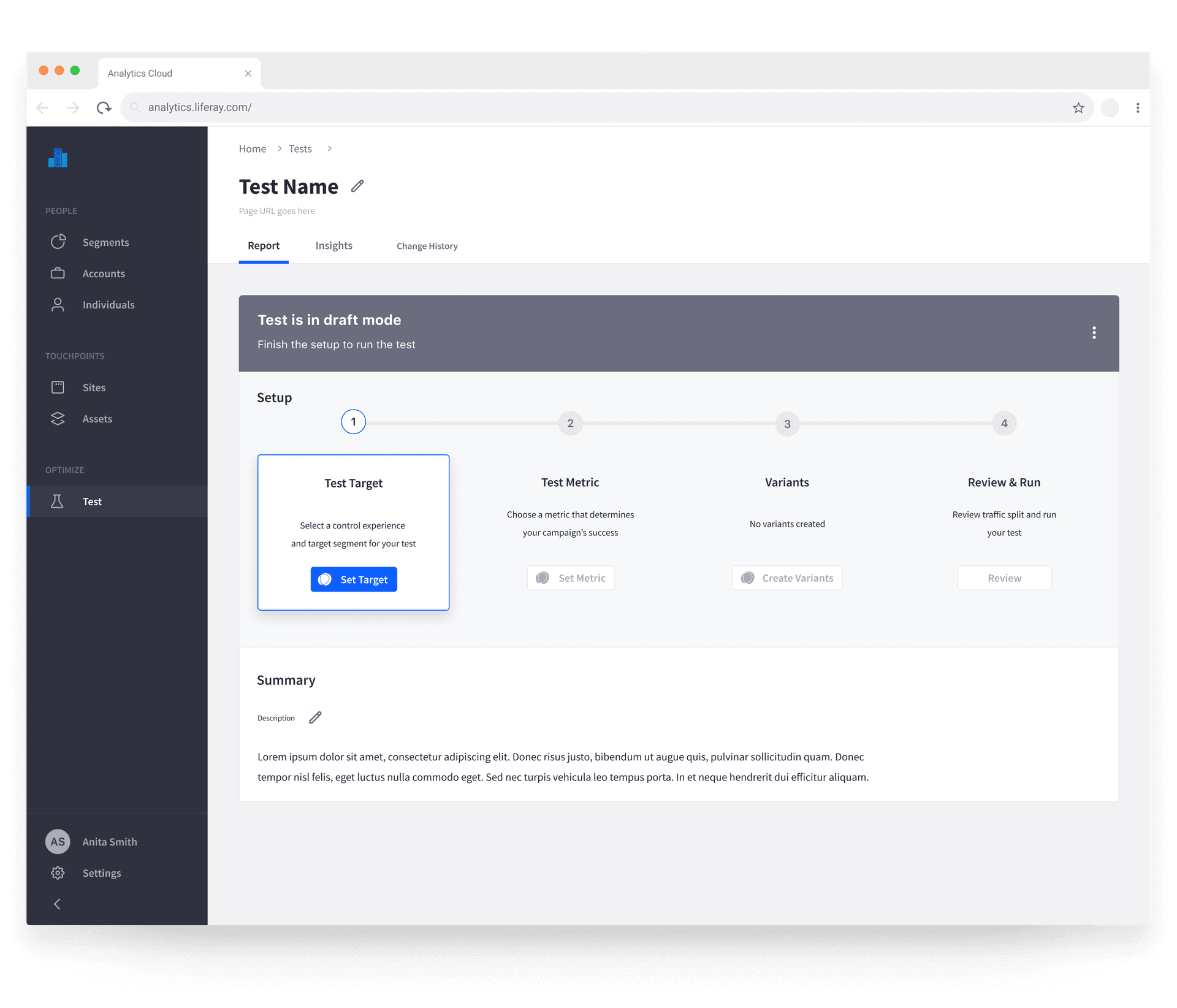The width and height of the screenshot is (1177, 1008).
Task: Open the Change History tab
Action: tap(427, 246)
